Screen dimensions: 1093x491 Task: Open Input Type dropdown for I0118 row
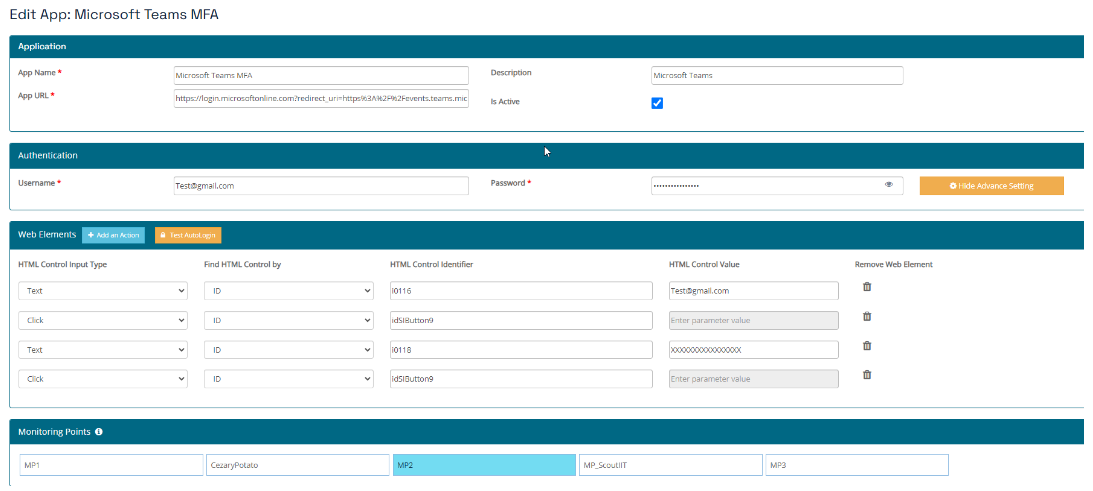(102, 349)
